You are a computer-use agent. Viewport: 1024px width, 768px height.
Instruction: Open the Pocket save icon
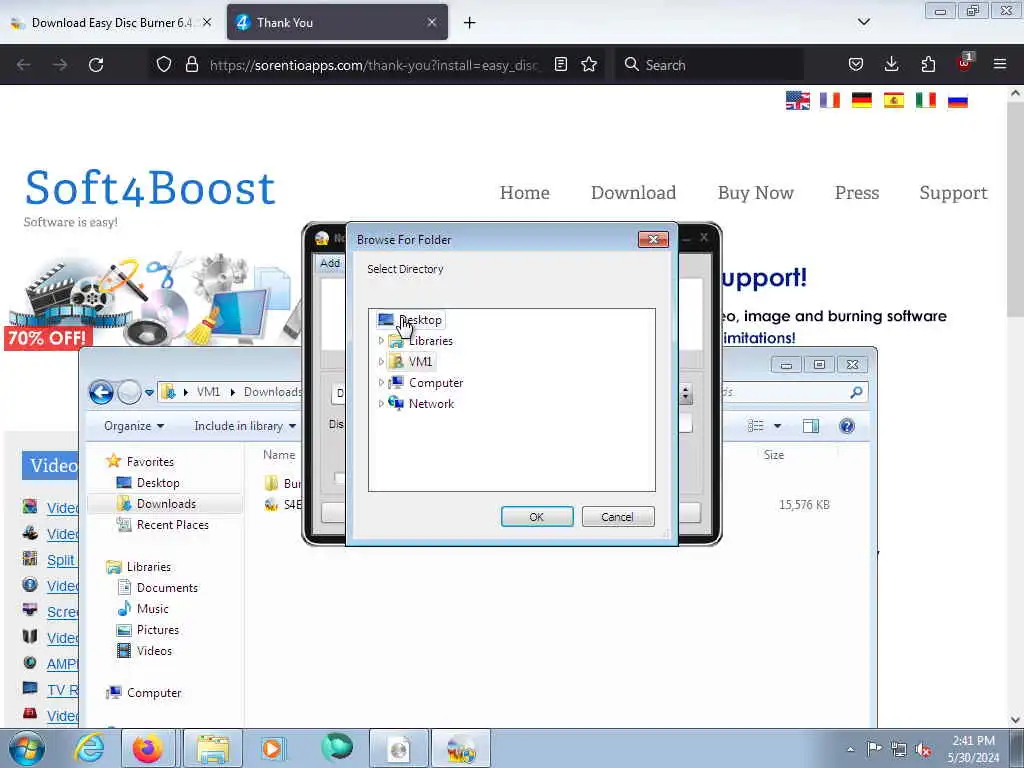tap(856, 65)
